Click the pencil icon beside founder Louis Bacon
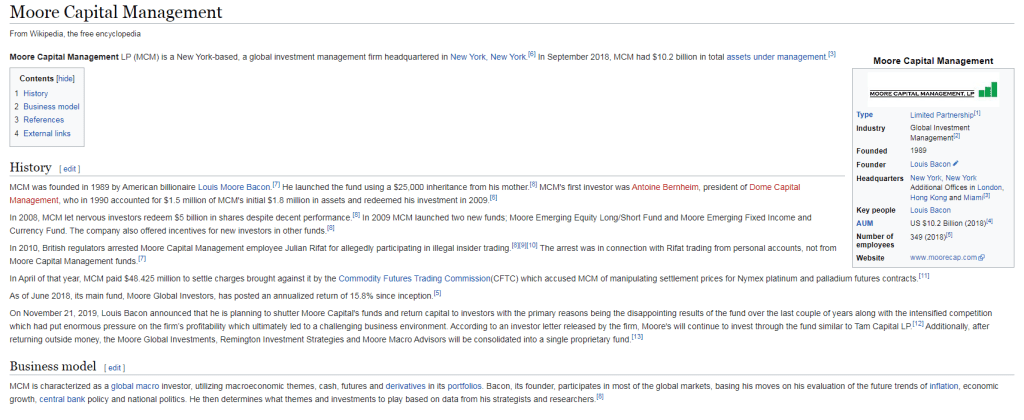The height and width of the screenshot is (420, 1024). tap(956, 163)
